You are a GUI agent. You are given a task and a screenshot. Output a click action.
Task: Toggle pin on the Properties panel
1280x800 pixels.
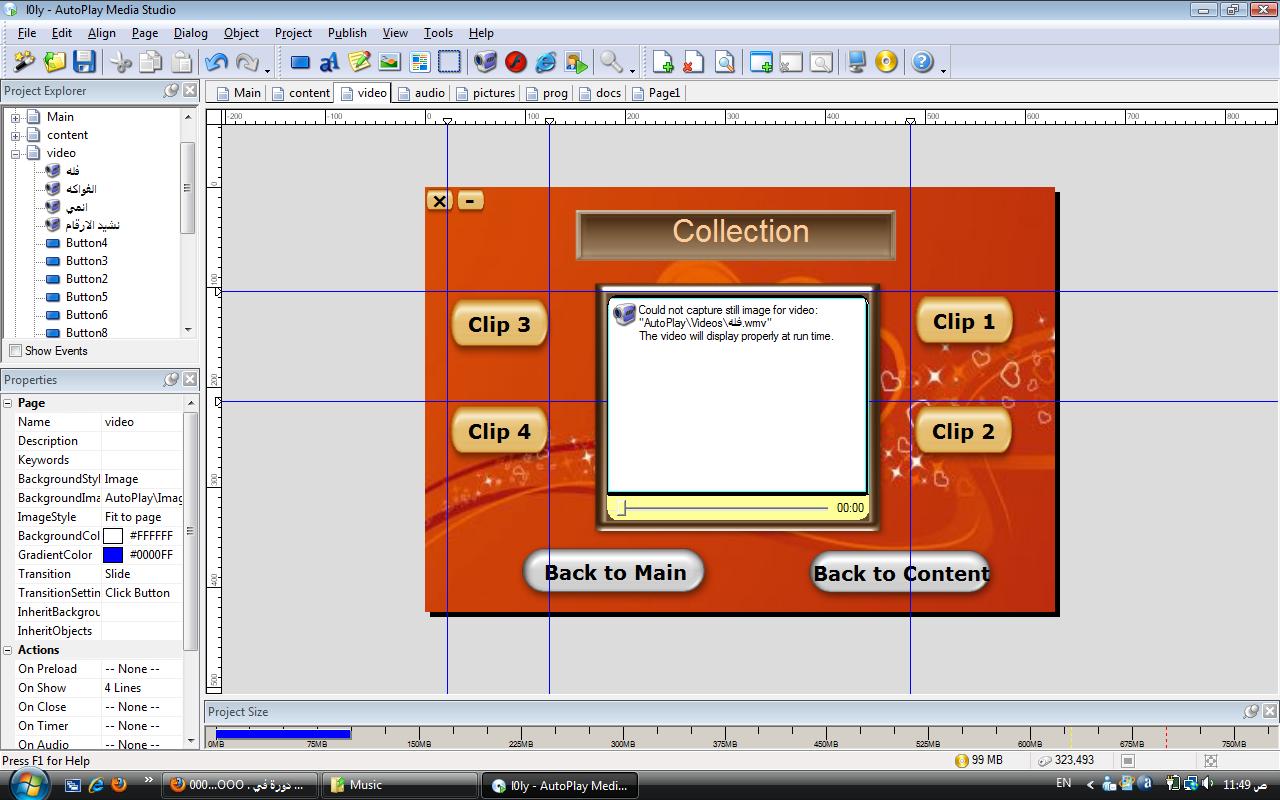pyautogui.click(x=171, y=380)
